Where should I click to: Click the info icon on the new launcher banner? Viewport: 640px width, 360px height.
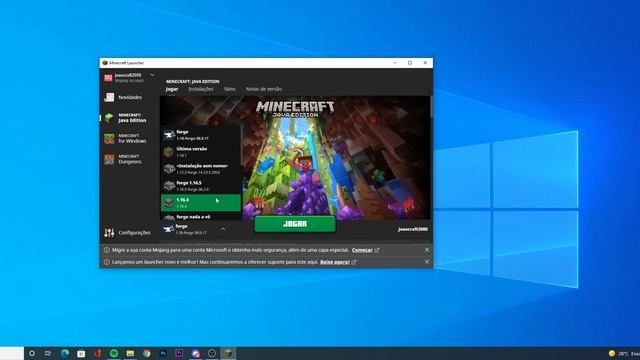107,262
